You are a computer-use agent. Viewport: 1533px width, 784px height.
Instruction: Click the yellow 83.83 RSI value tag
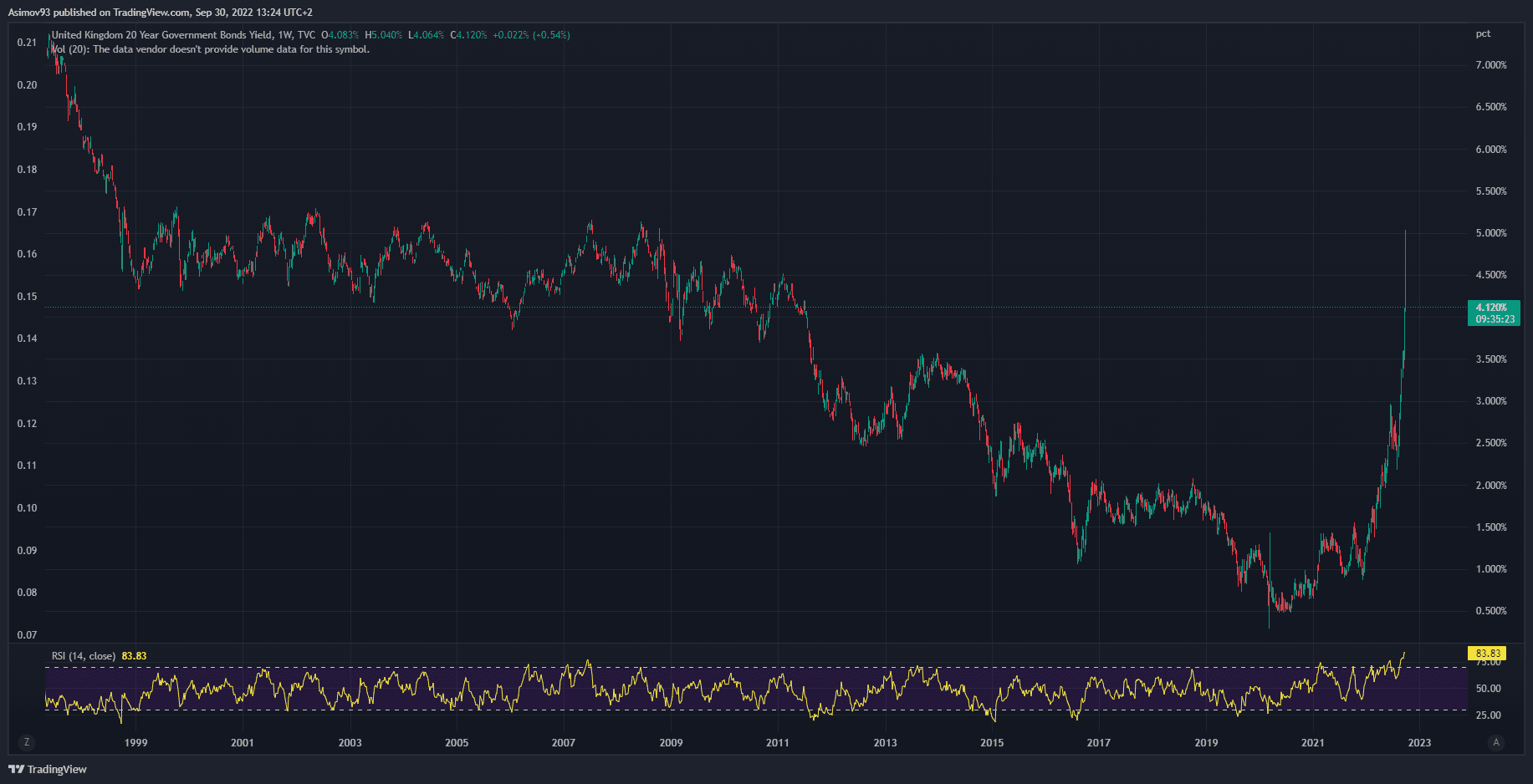click(1488, 654)
